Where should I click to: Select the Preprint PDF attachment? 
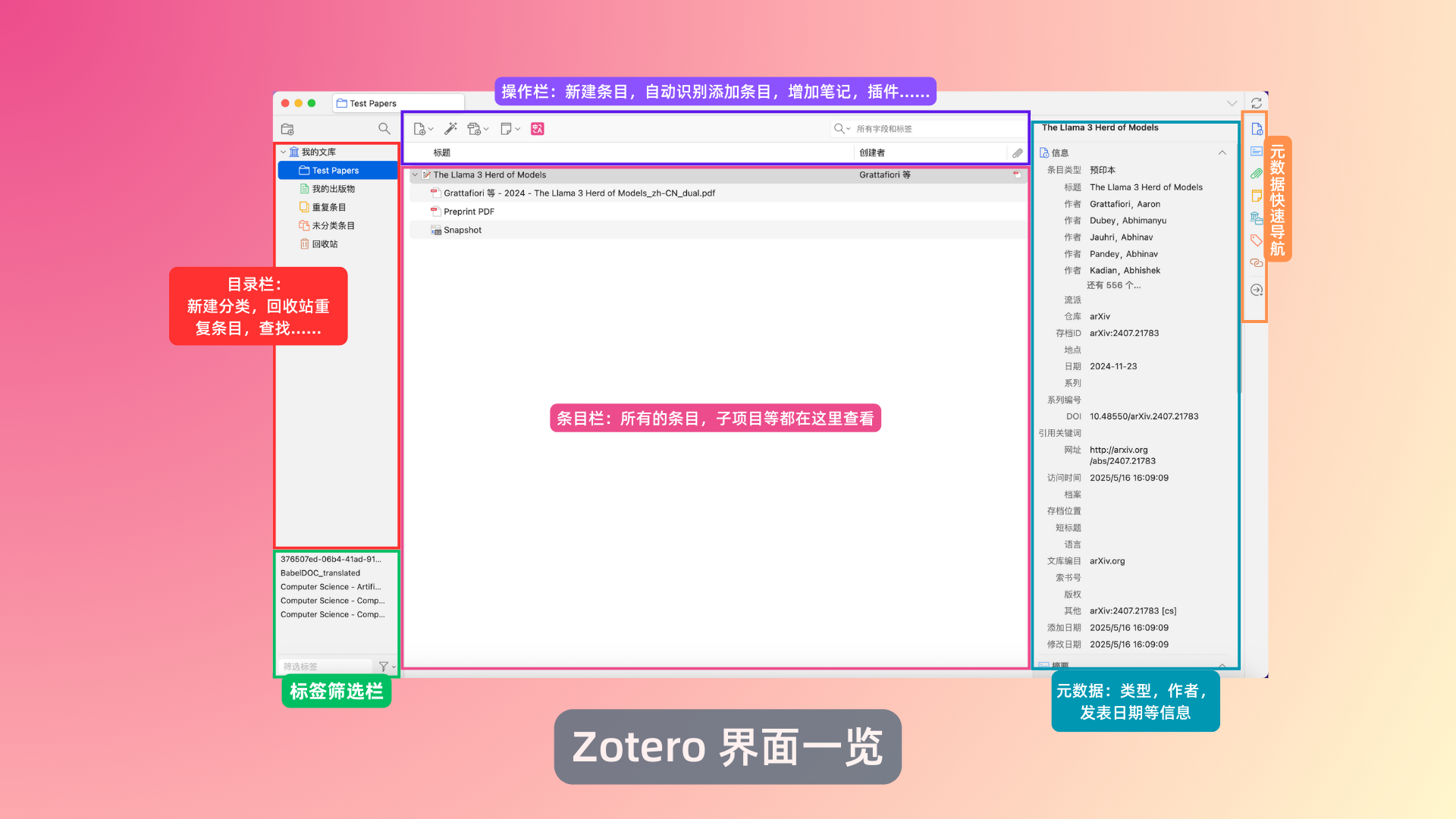tap(718, 212)
